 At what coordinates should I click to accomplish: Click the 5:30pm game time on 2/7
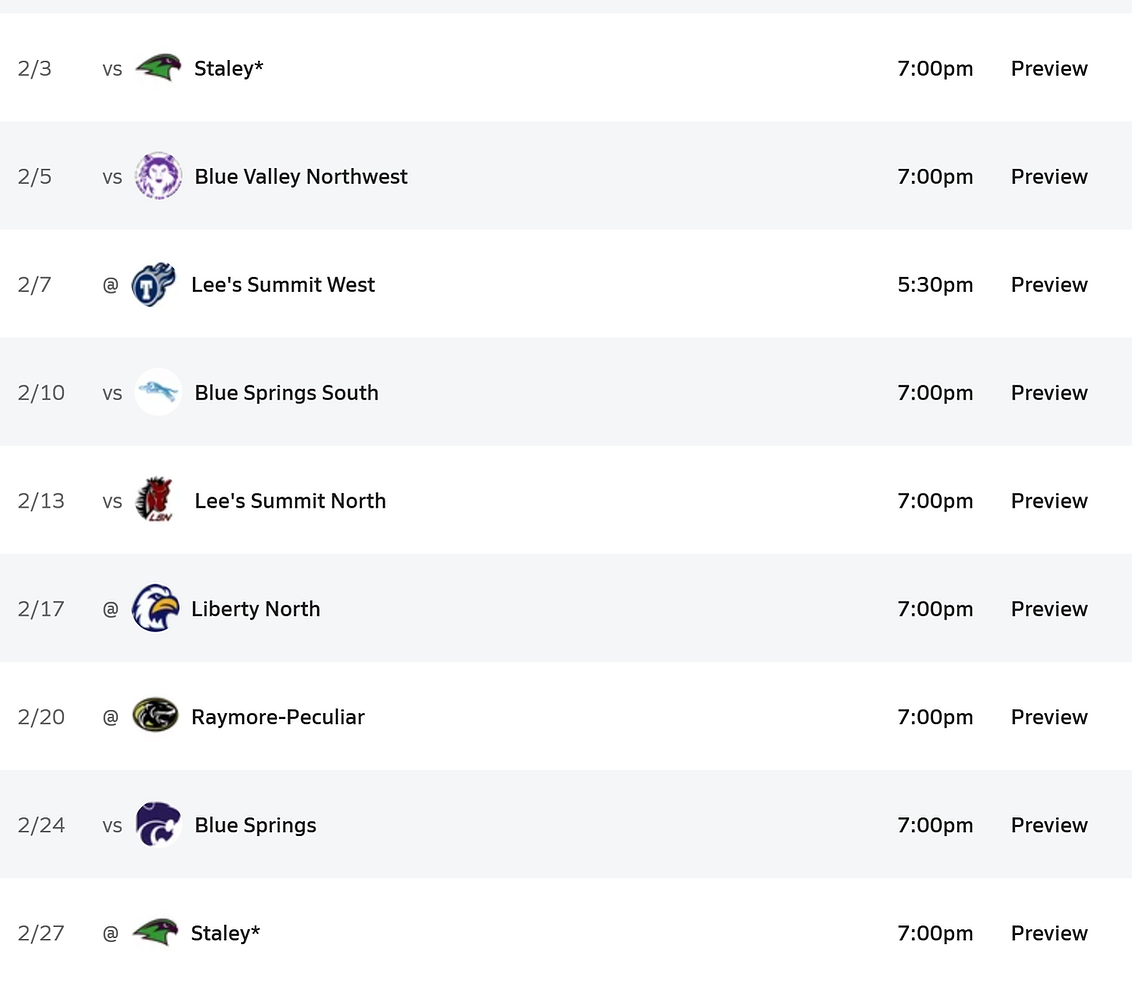click(x=935, y=285)
